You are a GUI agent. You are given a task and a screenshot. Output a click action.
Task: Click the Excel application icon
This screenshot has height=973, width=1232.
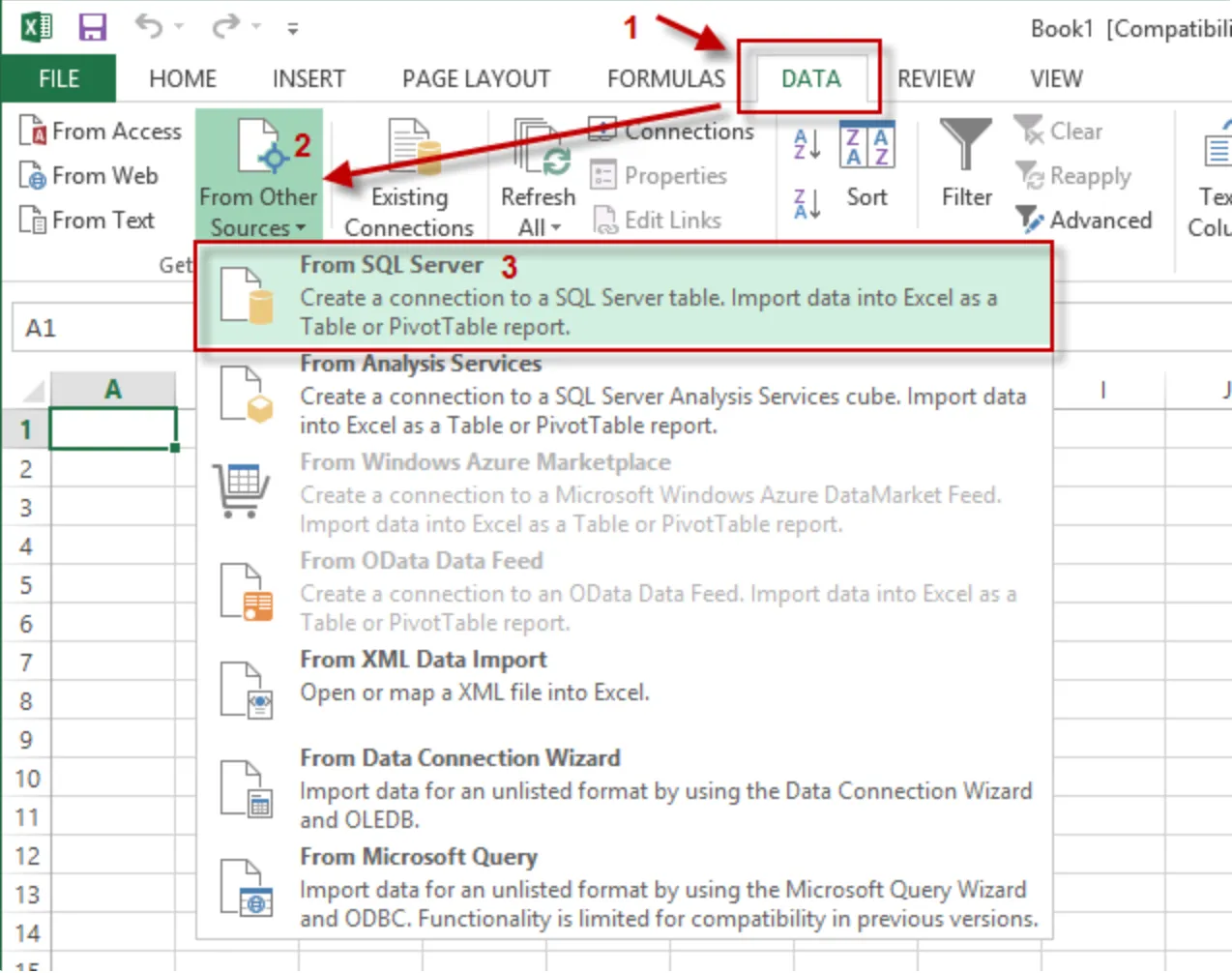point(37,27)
